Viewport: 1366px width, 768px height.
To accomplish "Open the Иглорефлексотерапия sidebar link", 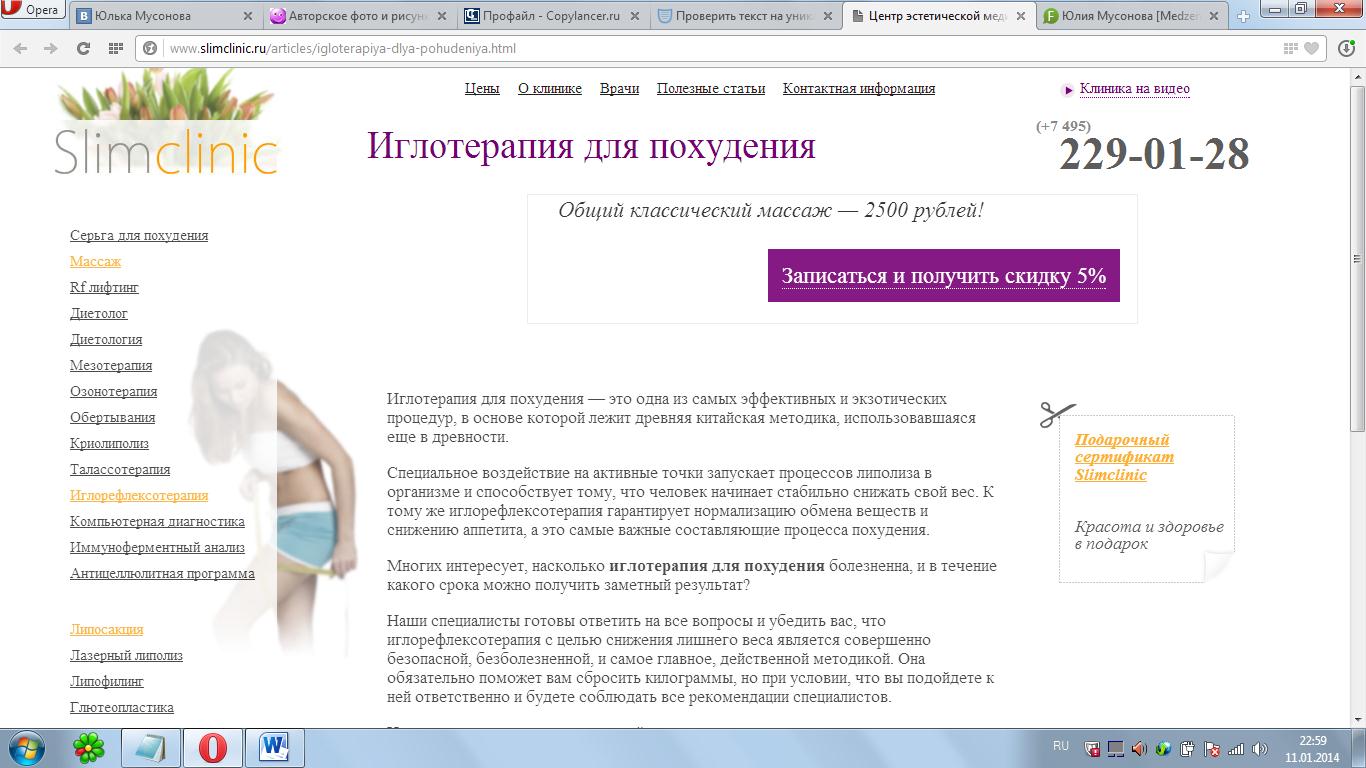I will click(x=137, y=495).
